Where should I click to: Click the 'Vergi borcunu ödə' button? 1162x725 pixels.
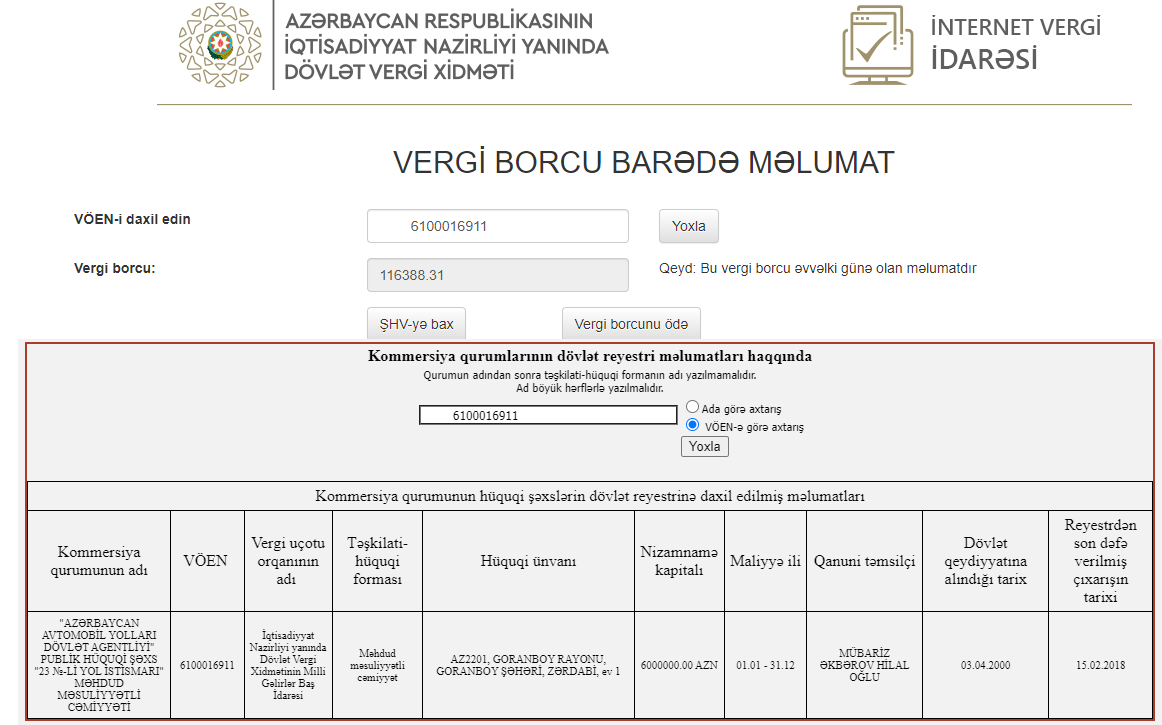631,324
